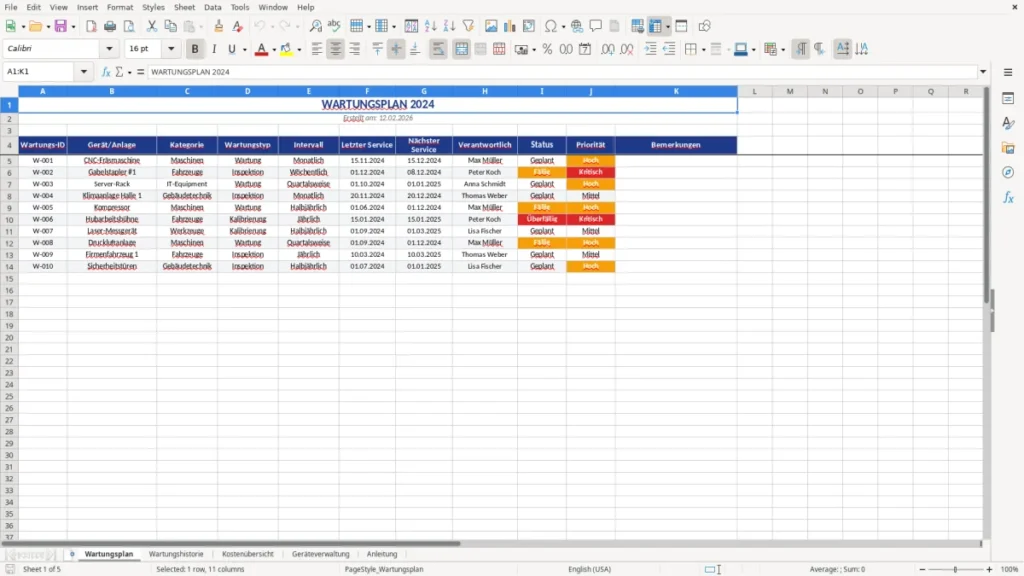Click Merge and Center Cells icon
This screenshot has height=576, width=1024.
(462, 49)
